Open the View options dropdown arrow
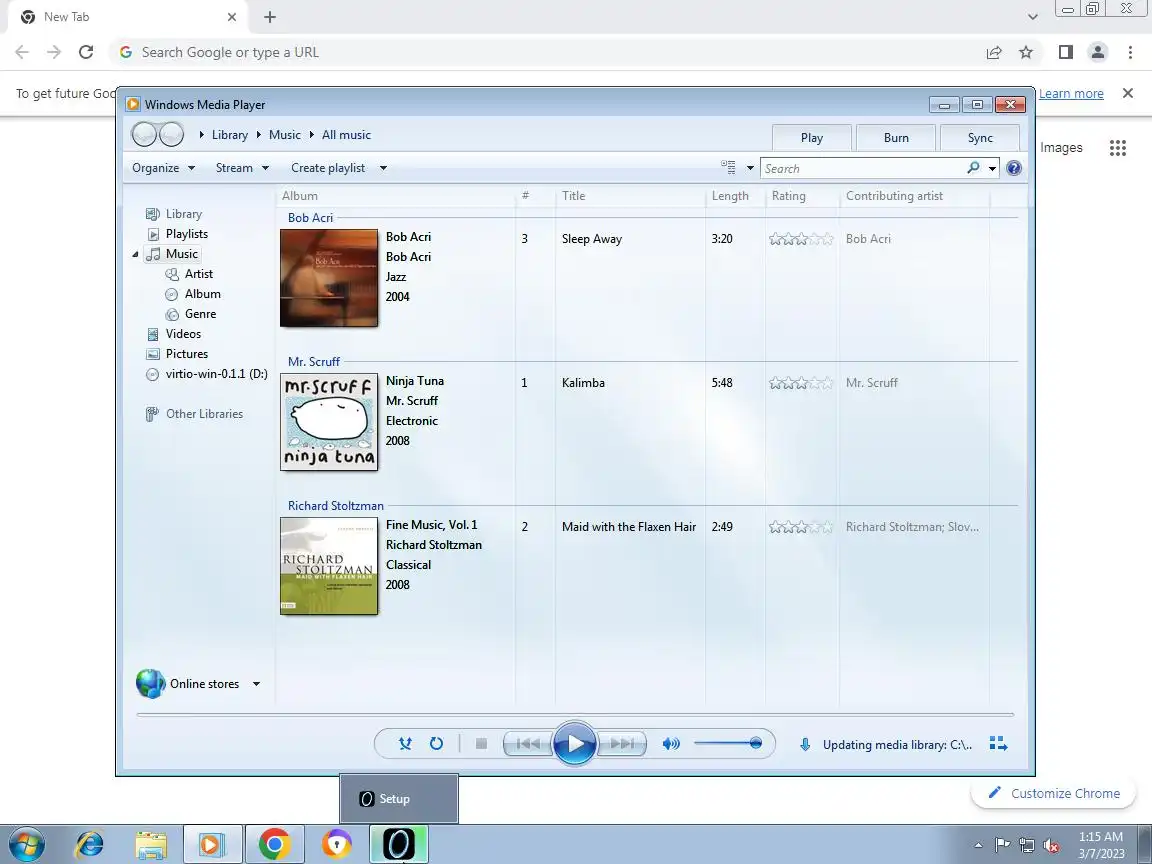The width and height of the screenshot is (1152, 864). coord(750,168)
